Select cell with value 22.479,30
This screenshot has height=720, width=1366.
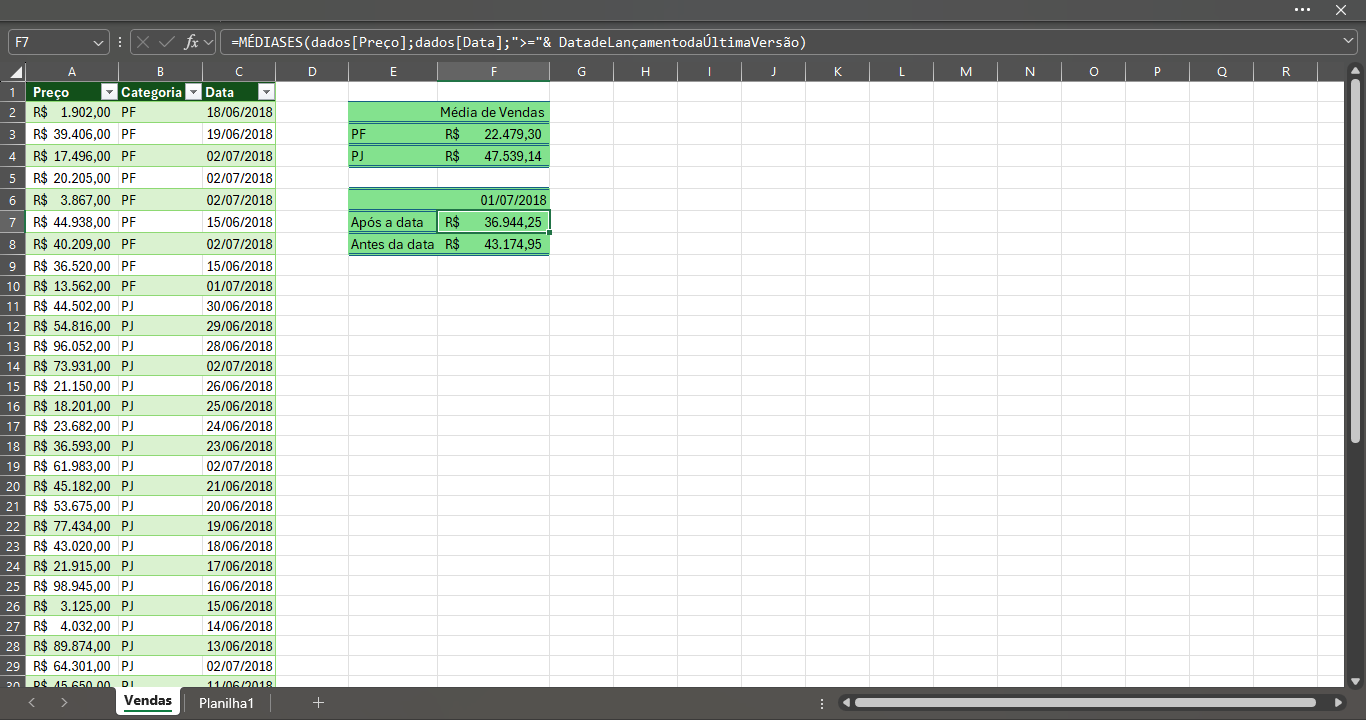click(493, 134)
